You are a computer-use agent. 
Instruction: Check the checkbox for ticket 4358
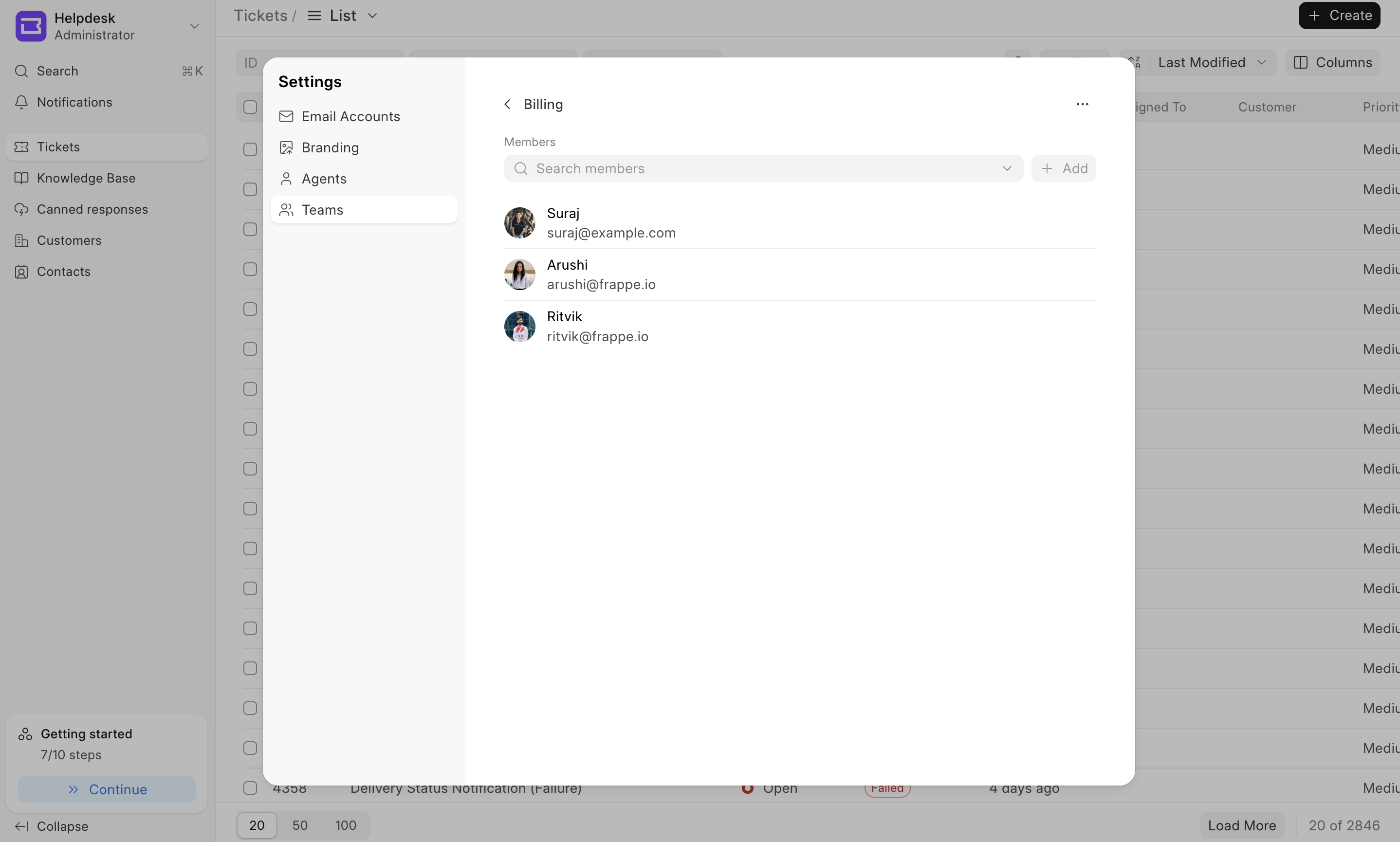(x=250, y=788)
